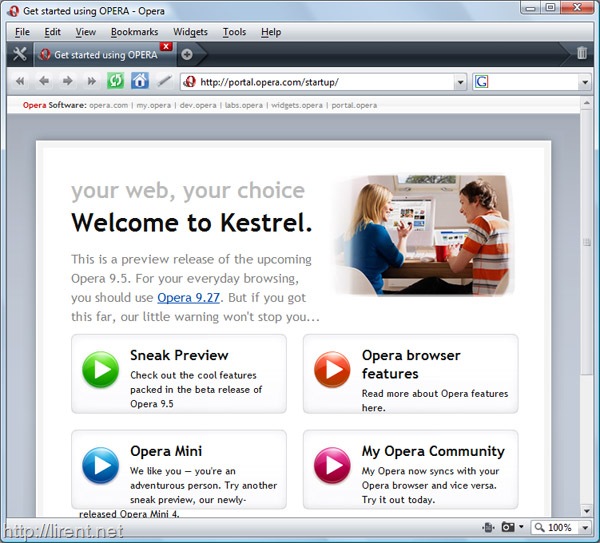600x543 pixels.
Task: Visit the portal.opera link
Action: 354,105
